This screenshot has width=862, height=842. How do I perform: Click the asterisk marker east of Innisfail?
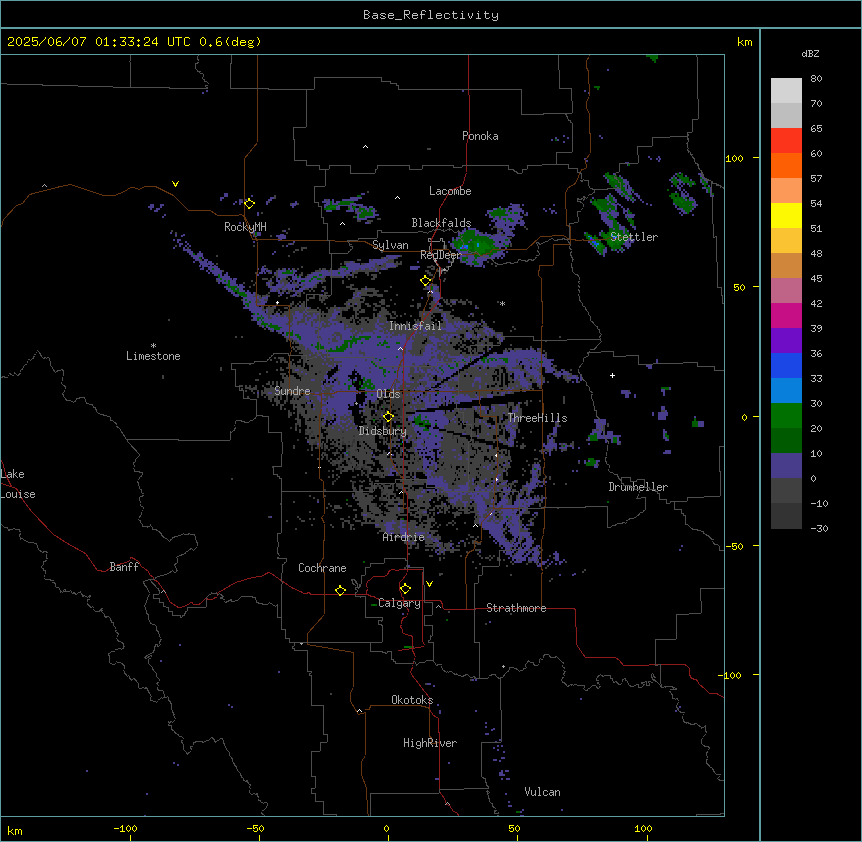click(502, 303)
